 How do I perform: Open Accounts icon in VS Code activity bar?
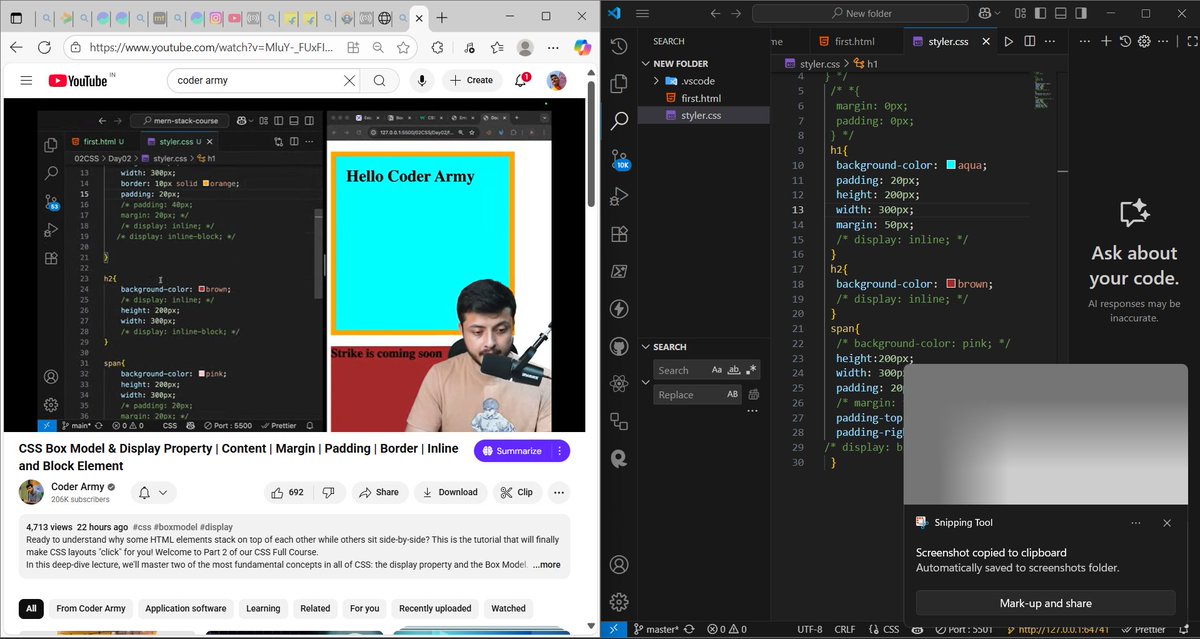pos(619,565)
